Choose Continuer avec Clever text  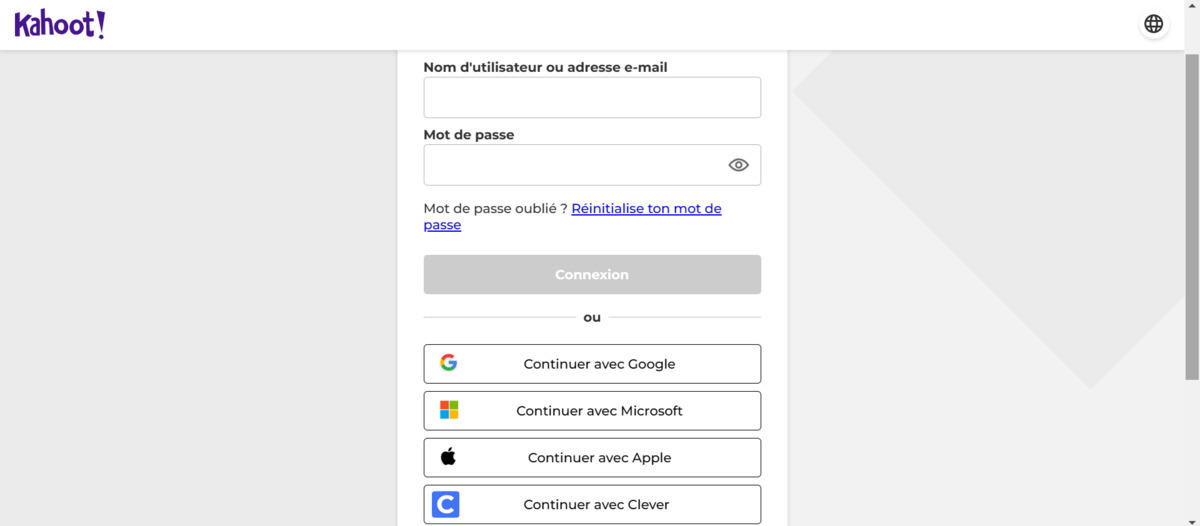click(x=596, y=505)
